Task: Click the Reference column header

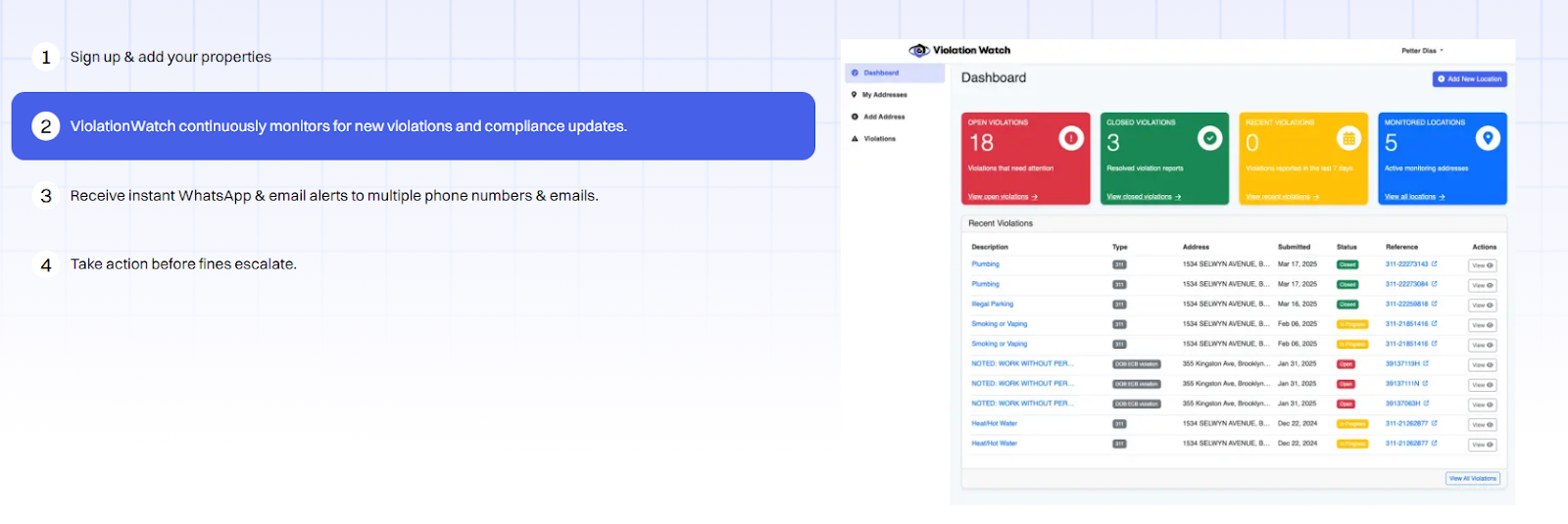Action: click(1401, 247)
